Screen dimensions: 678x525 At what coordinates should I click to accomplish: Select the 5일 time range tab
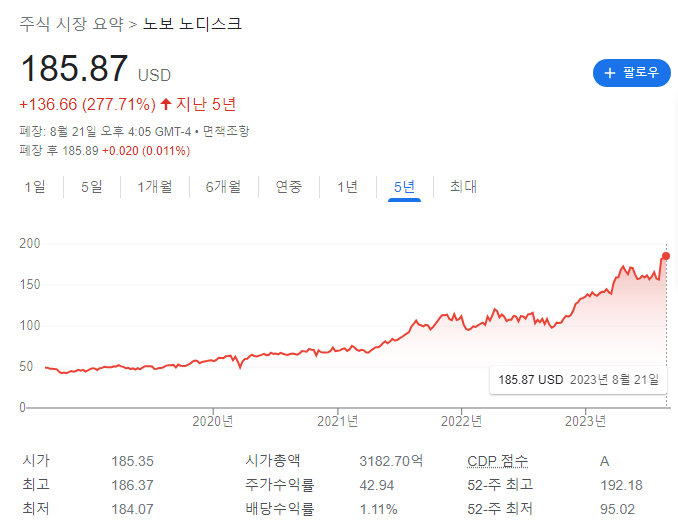(92, 187)
